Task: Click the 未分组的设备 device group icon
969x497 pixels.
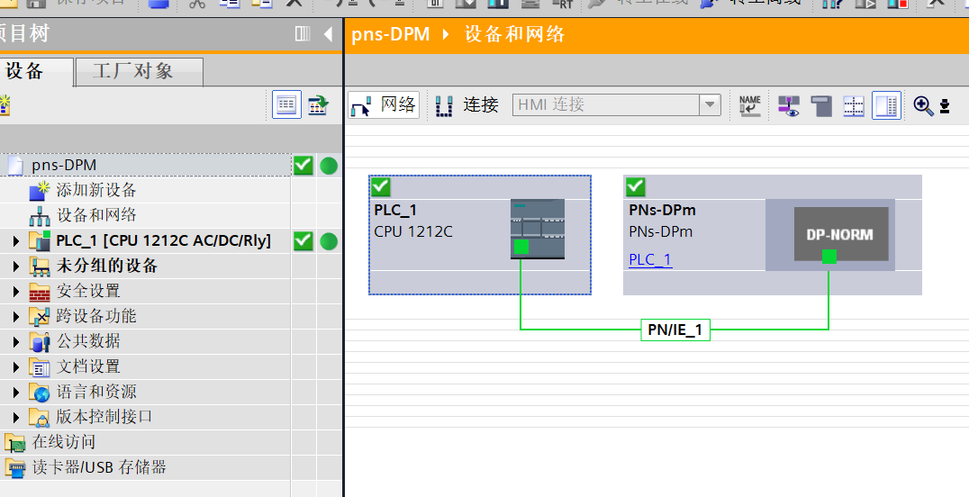Action: [x=40, y=266]
